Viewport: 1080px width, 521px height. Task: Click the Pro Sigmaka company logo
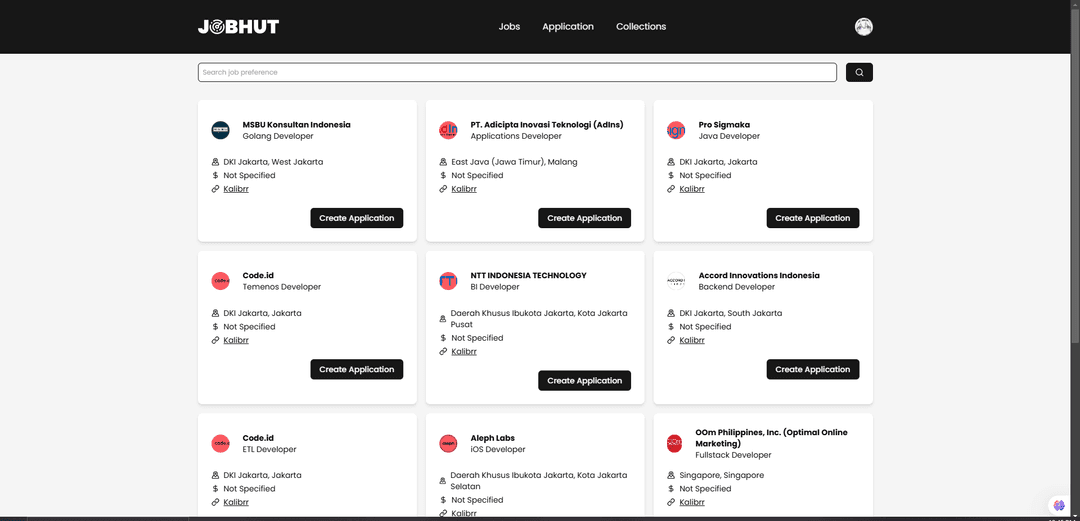tap(676, 130)
